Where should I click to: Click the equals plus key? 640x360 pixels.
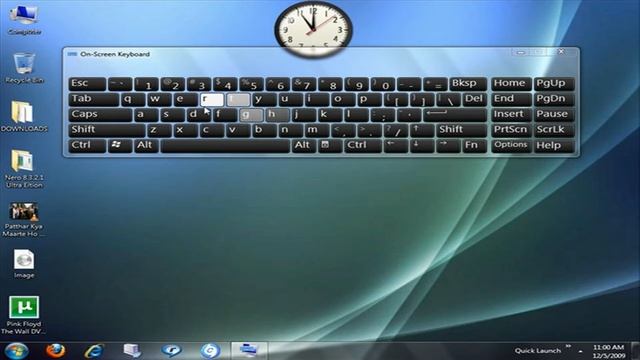(435, 84)
